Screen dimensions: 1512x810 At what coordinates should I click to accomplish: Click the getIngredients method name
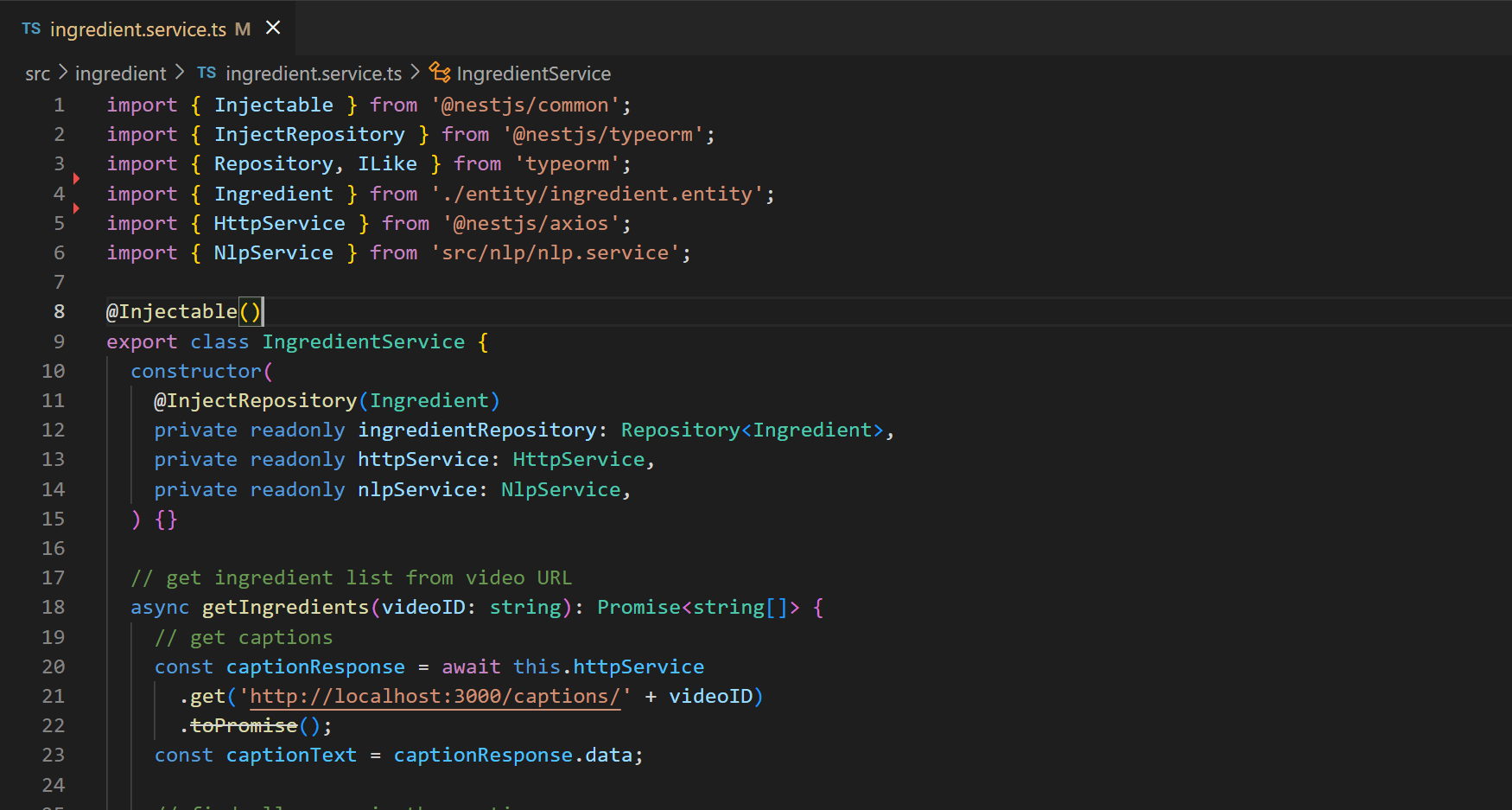click(x=285, y=607)
